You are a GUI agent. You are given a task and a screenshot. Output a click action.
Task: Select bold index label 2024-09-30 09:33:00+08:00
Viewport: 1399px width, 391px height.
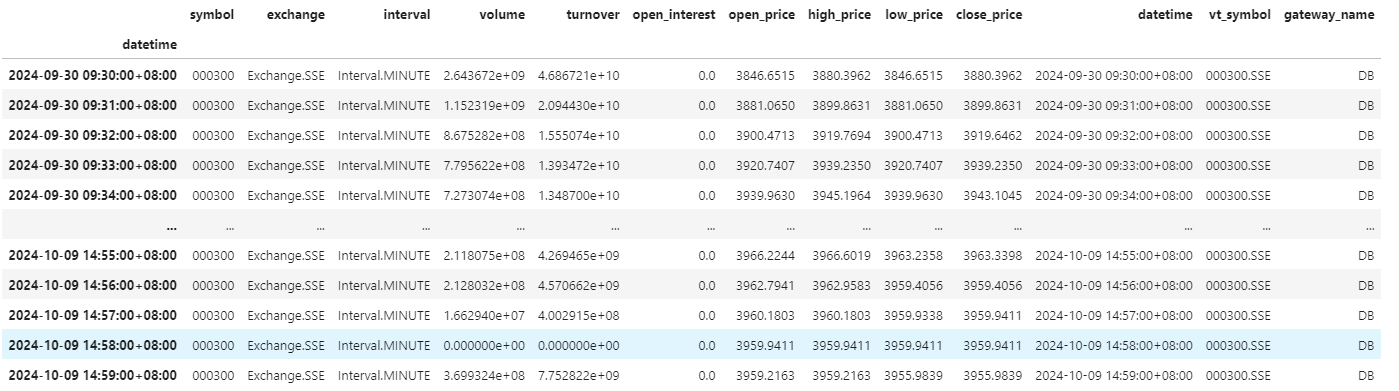coord(93,165)
